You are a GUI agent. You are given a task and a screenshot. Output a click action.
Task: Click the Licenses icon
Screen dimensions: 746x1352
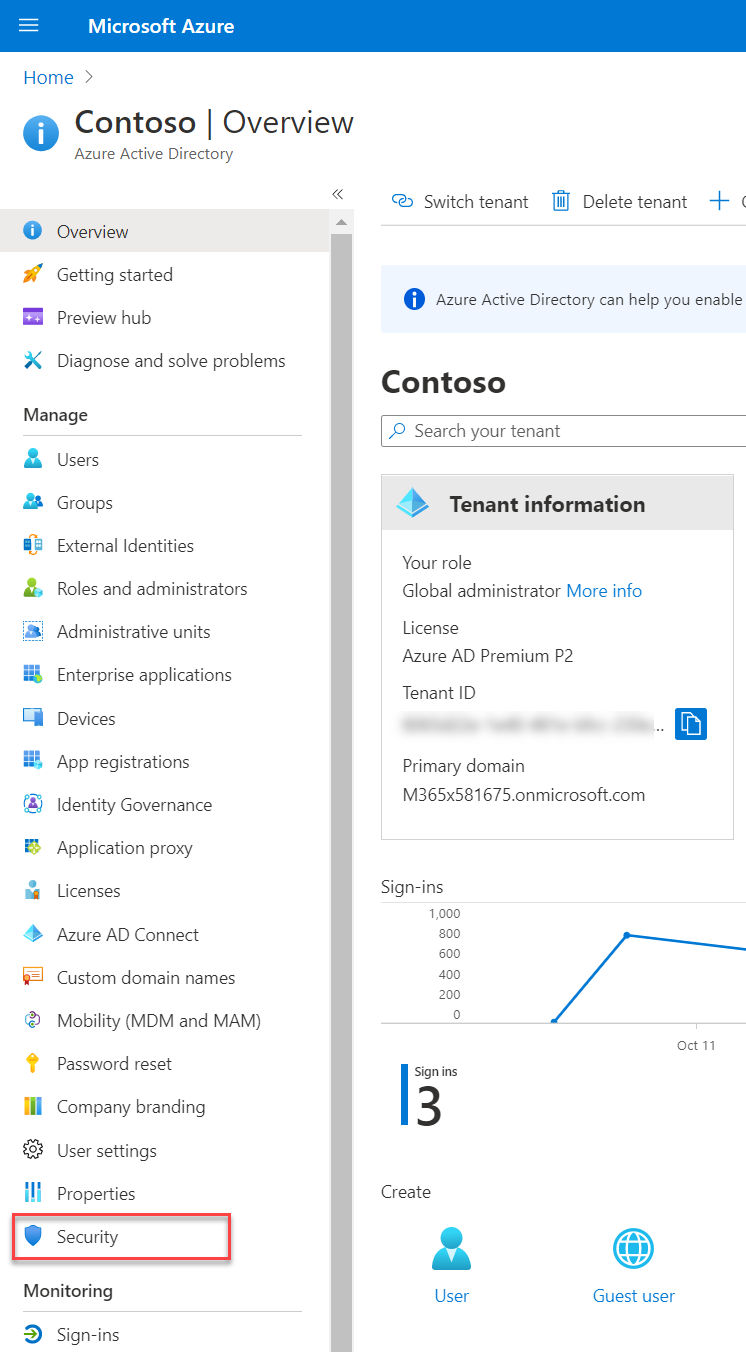tap(33, 890)
